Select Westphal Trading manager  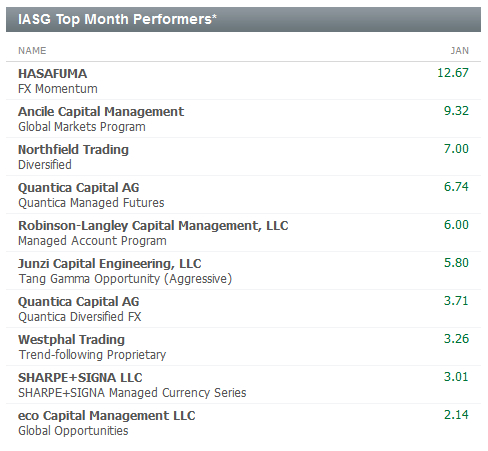click(71, 340)
